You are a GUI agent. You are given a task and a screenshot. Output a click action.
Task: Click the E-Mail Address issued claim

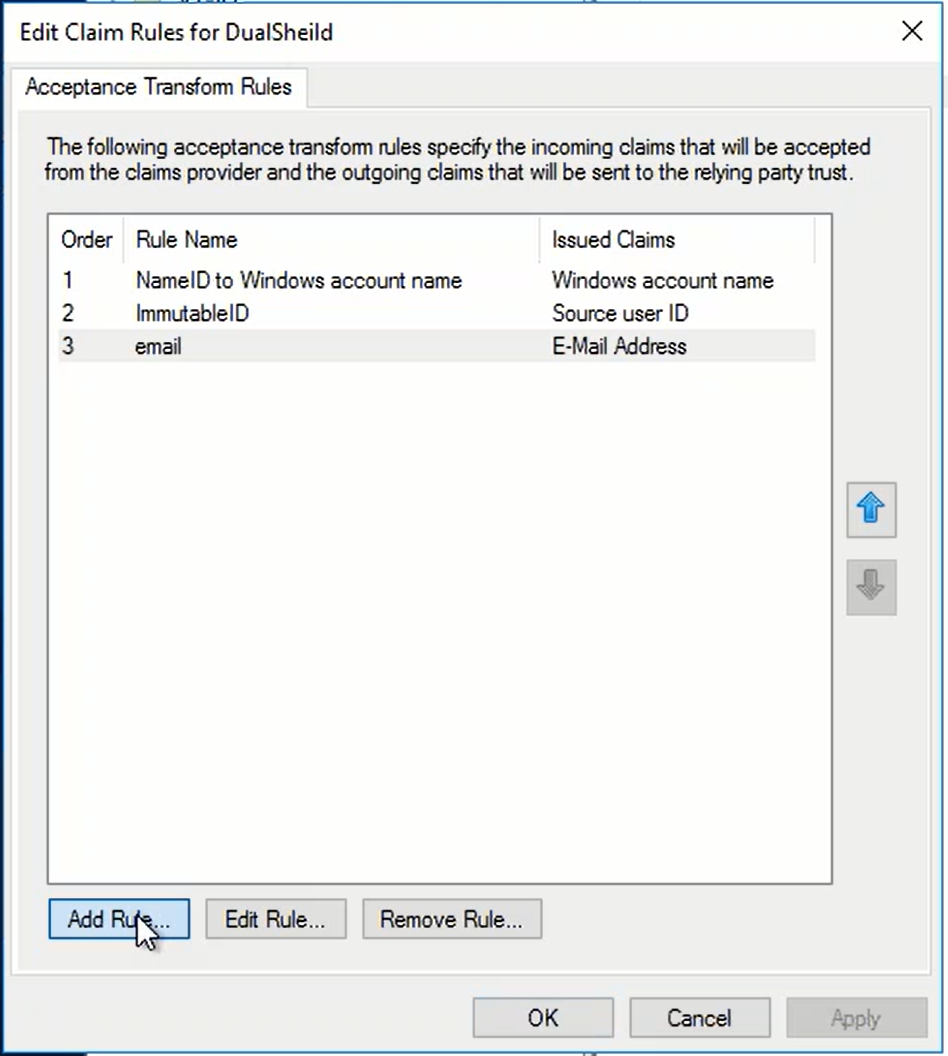[619, 346]
